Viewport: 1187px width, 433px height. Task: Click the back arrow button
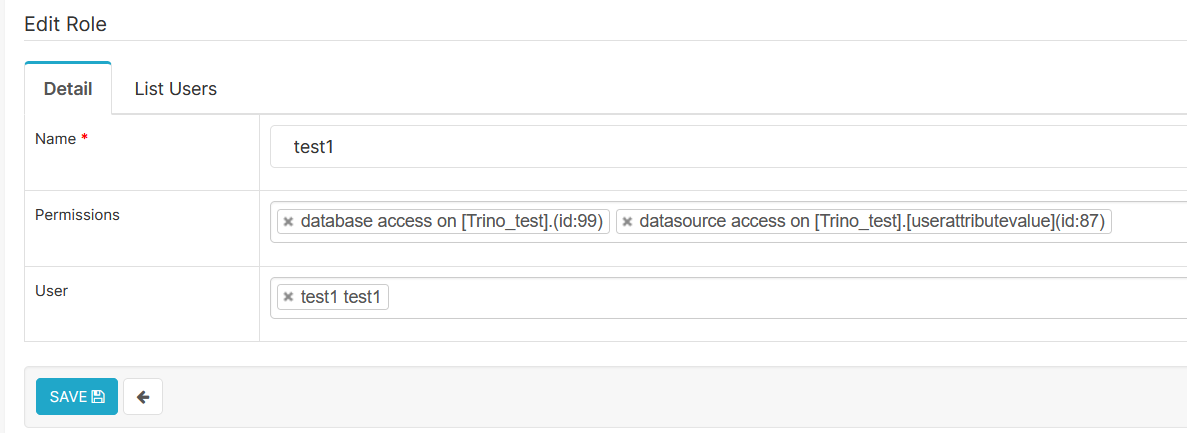[143, 397]
